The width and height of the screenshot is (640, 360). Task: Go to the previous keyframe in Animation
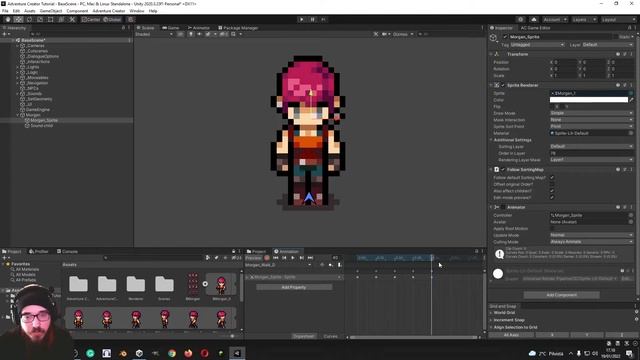(x=284, y=258)
